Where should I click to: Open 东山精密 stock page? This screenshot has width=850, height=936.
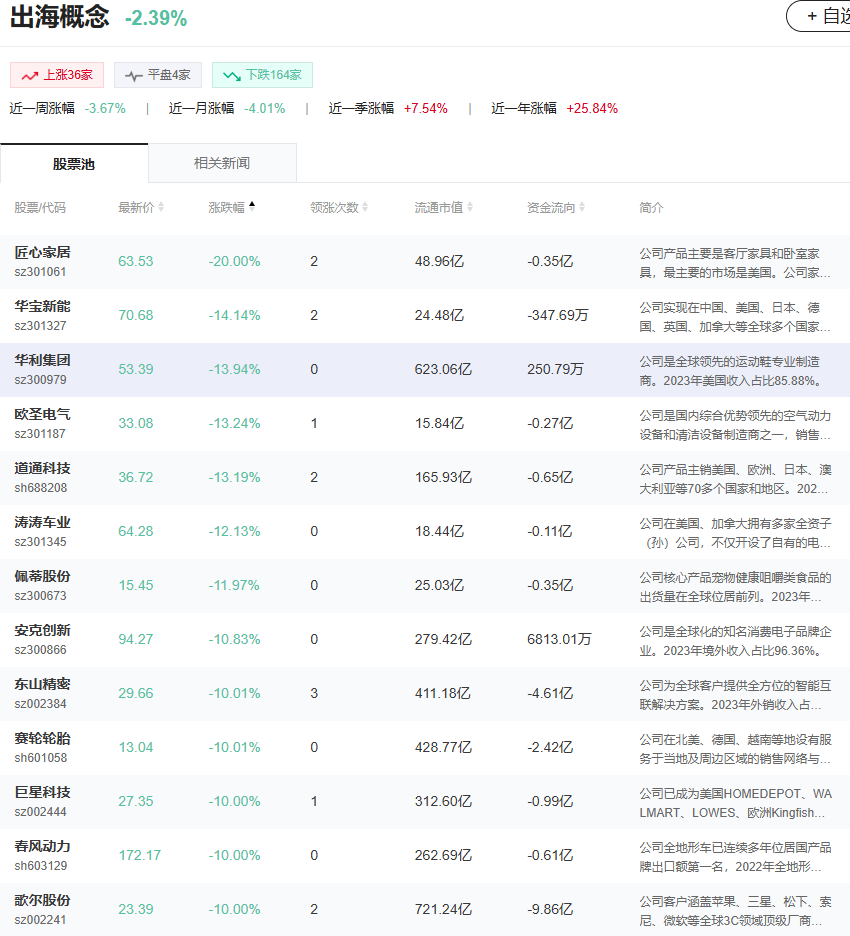pyautogui.click(x=42, y=684)
